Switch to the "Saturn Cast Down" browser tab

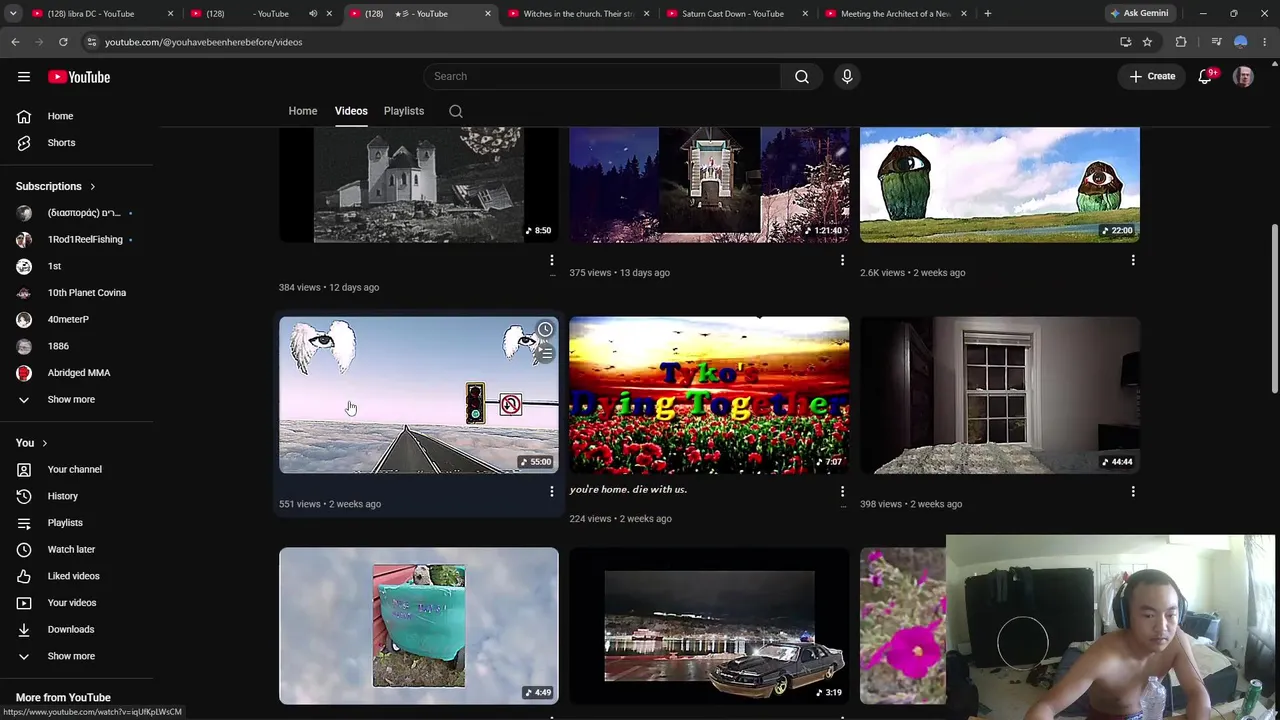[736, 14]
